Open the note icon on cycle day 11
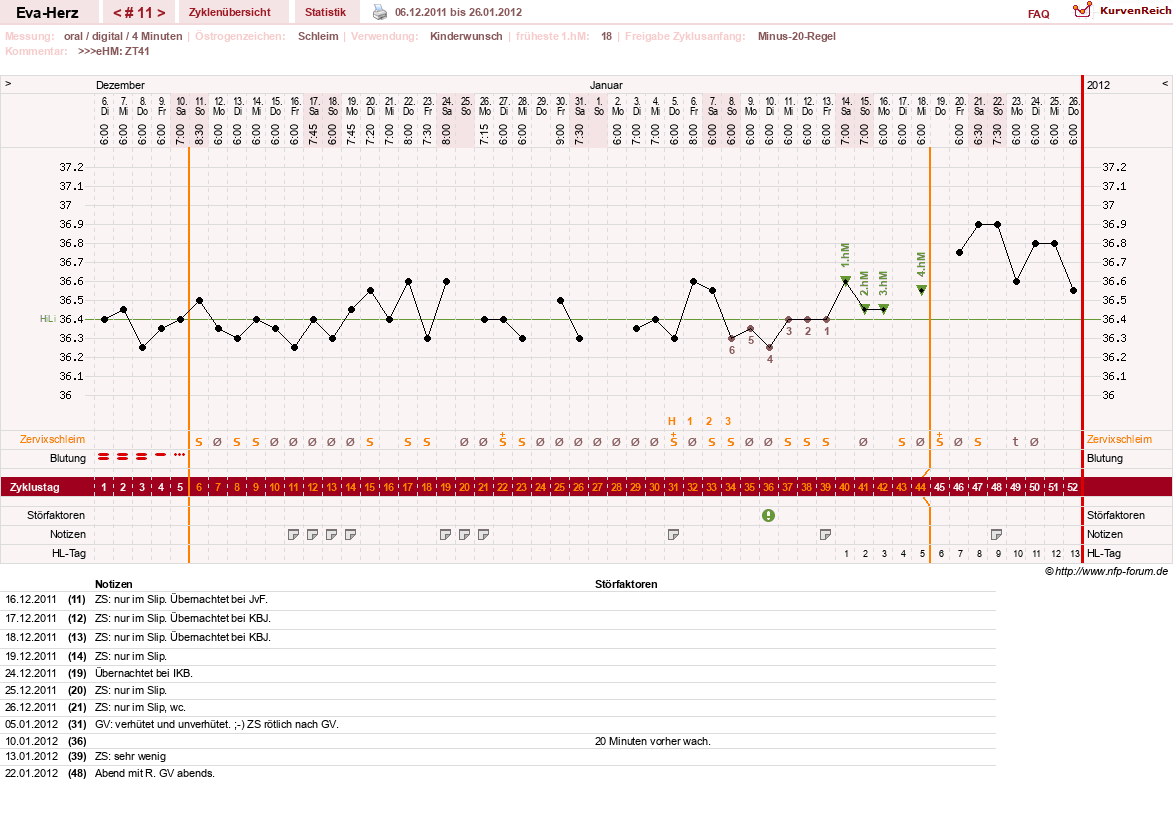 click(x=294, y=534)
